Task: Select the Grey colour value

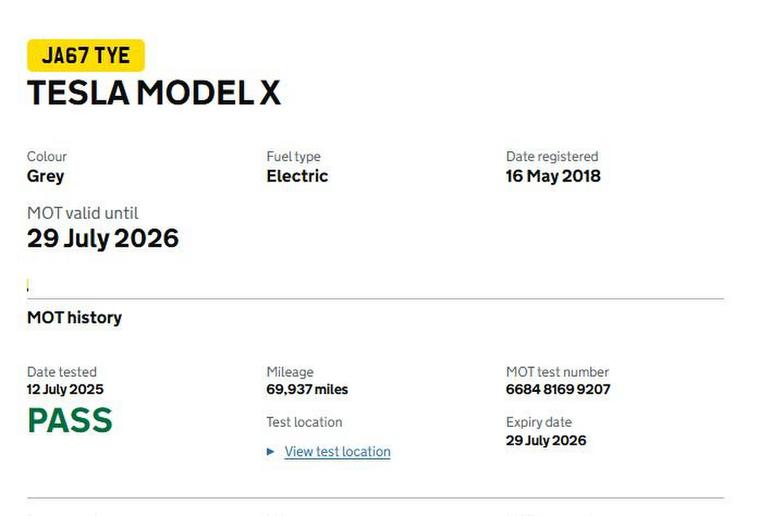Action: pos(45,176)
